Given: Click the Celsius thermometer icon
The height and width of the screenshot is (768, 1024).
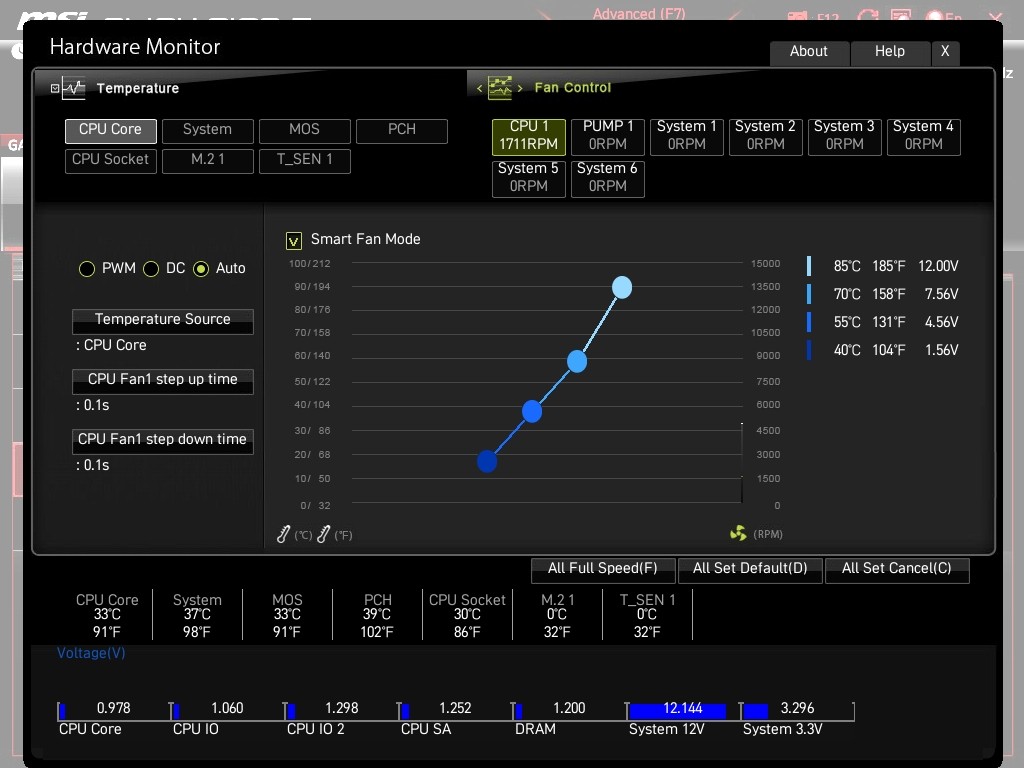Looking at the screenshot, I should [284, 535].
